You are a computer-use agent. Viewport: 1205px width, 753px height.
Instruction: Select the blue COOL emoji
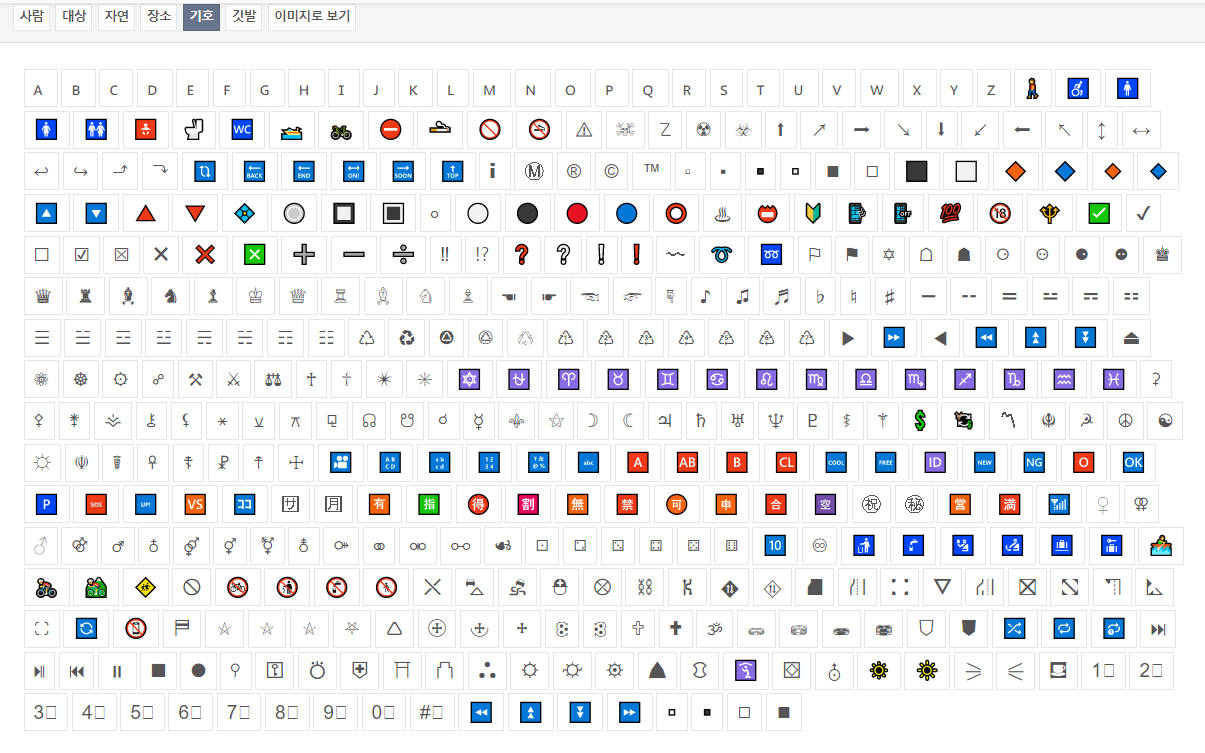tap(836, 462)
